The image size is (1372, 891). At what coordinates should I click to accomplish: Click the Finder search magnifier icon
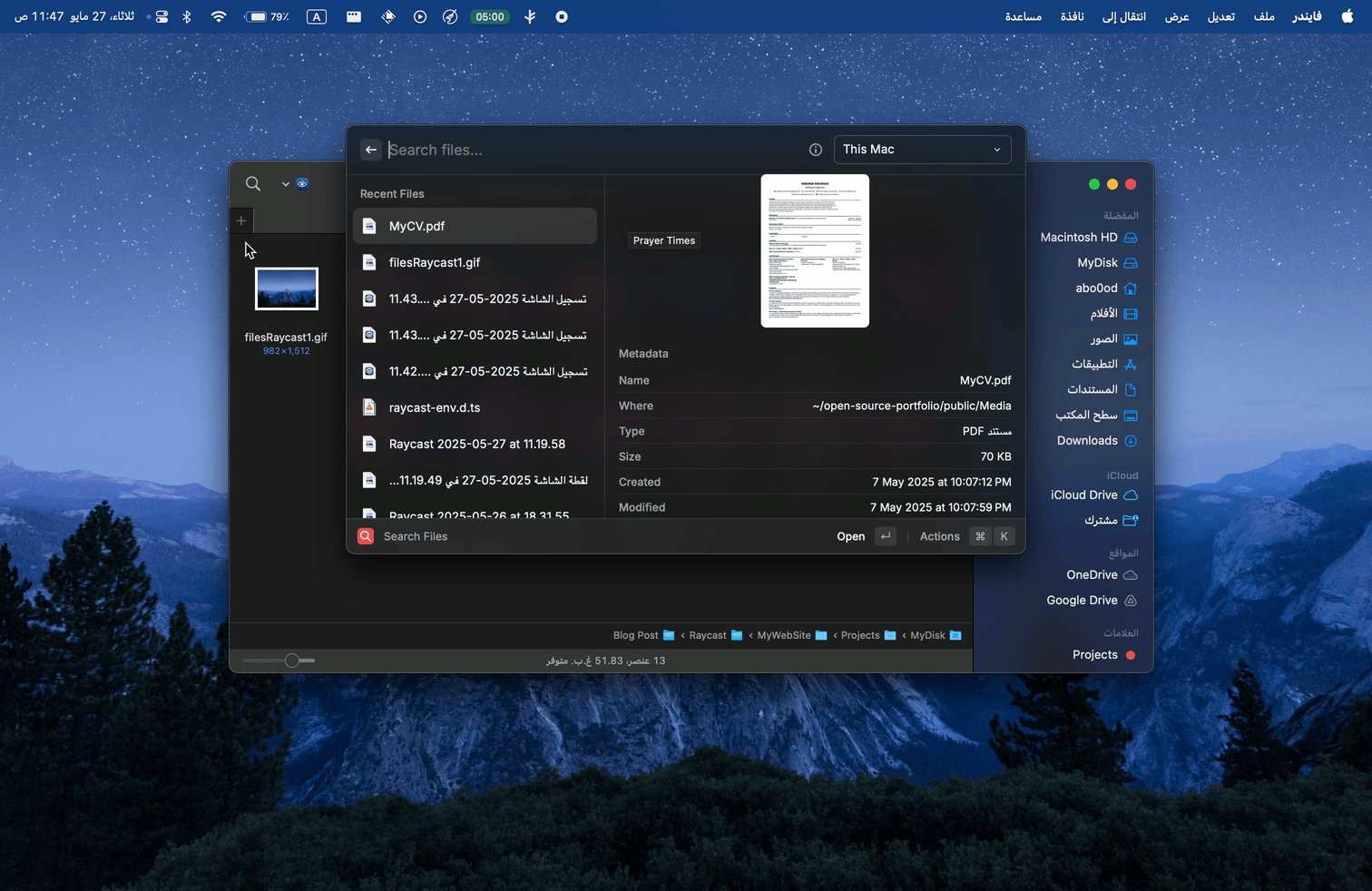[253, 184]
